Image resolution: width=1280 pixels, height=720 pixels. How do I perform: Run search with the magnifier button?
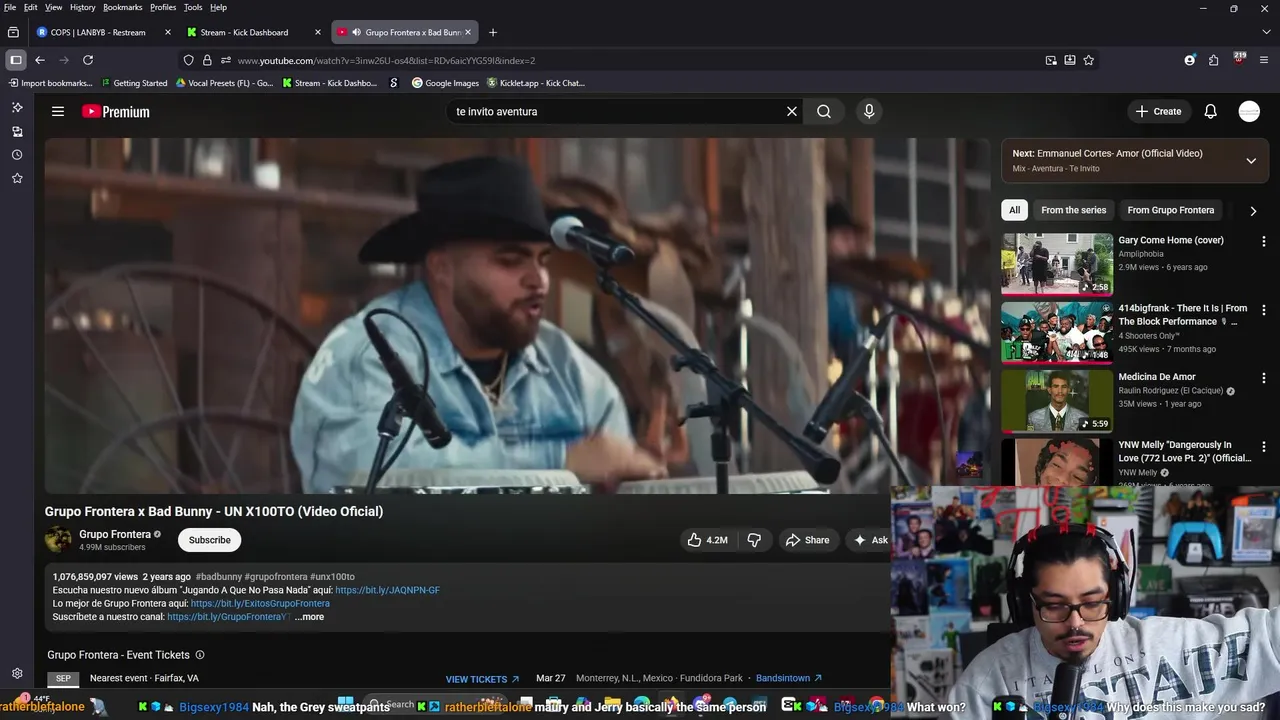(x=824, y=111)
